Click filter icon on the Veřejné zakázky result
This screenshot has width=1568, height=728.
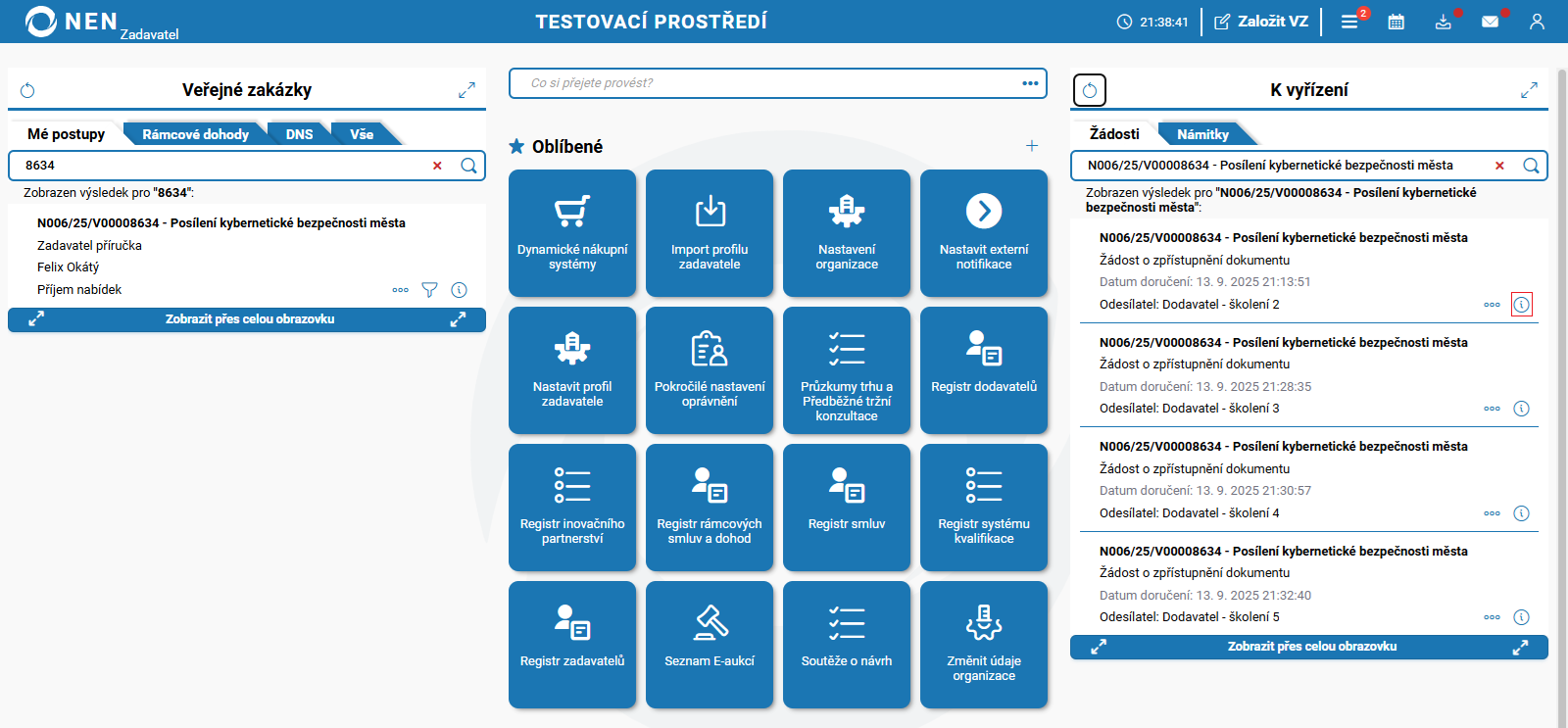click(429, 290)
